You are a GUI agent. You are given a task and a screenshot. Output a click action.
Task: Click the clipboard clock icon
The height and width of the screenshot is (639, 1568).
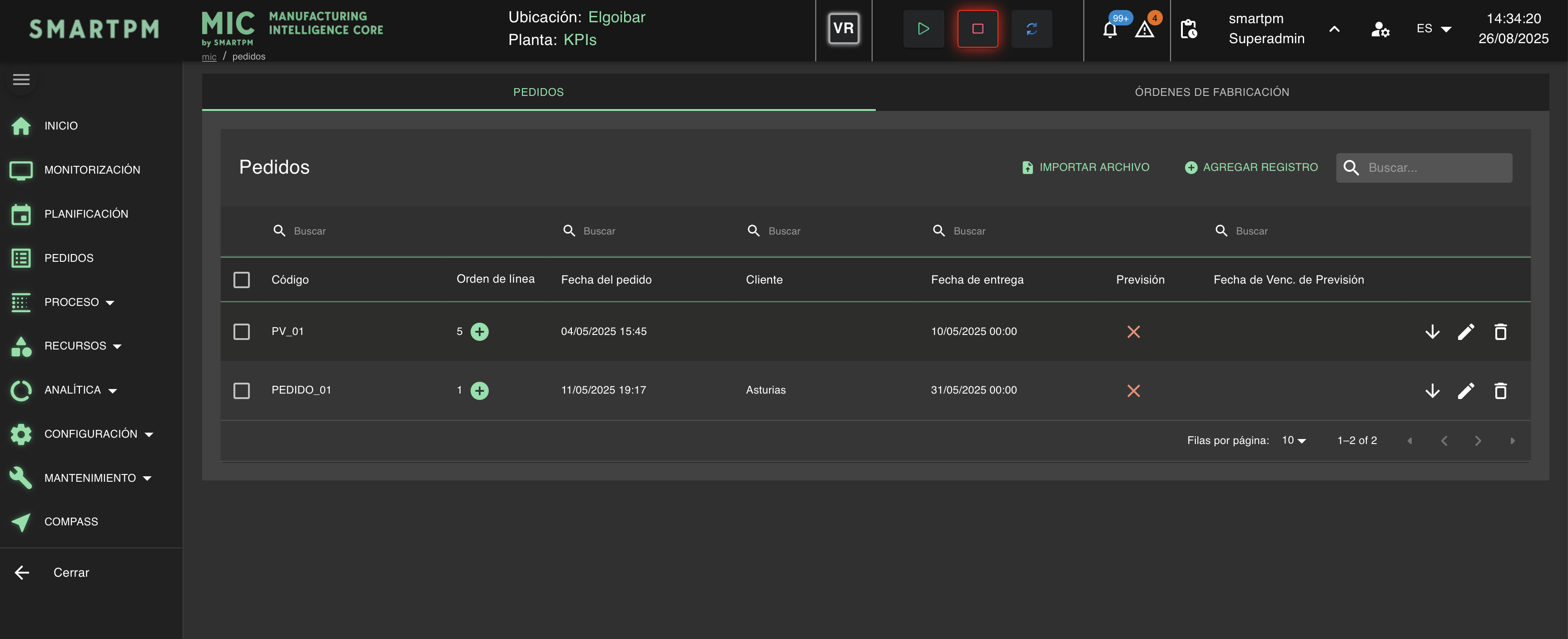(x=1188, y=29)
